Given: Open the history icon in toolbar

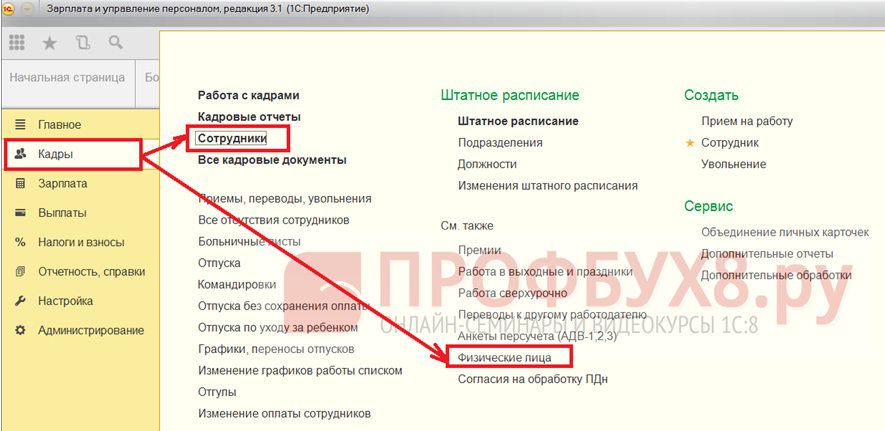Looking at the screenshot, I should pos(83,43).
